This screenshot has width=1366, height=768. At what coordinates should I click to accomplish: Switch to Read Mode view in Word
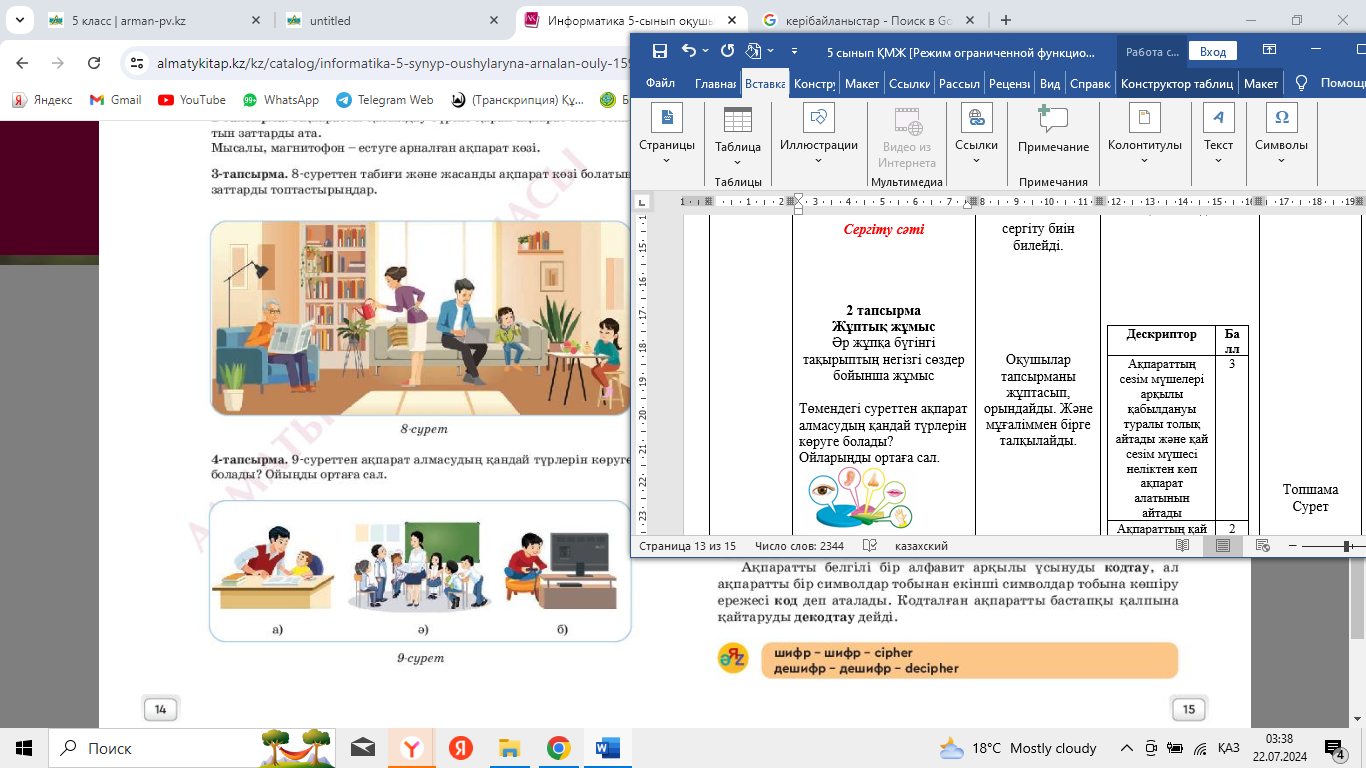pyautogui.click(x=1183, y=546)
